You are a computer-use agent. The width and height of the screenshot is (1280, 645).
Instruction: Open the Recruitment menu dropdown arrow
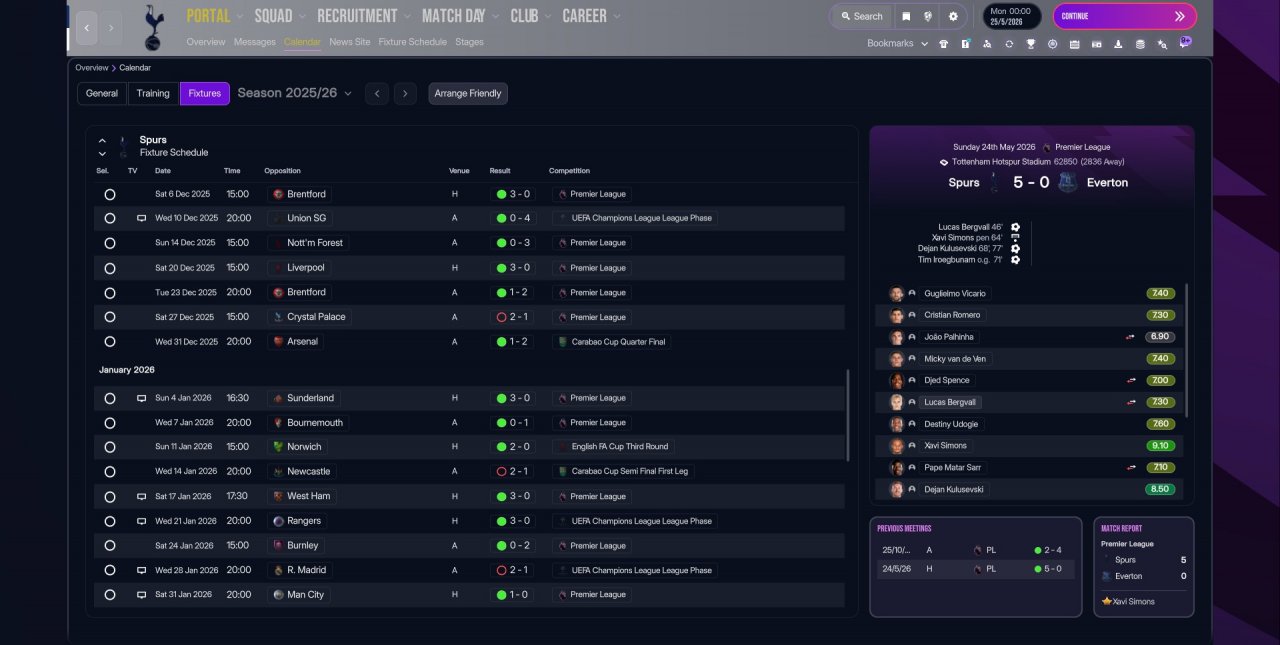point(406,16)
